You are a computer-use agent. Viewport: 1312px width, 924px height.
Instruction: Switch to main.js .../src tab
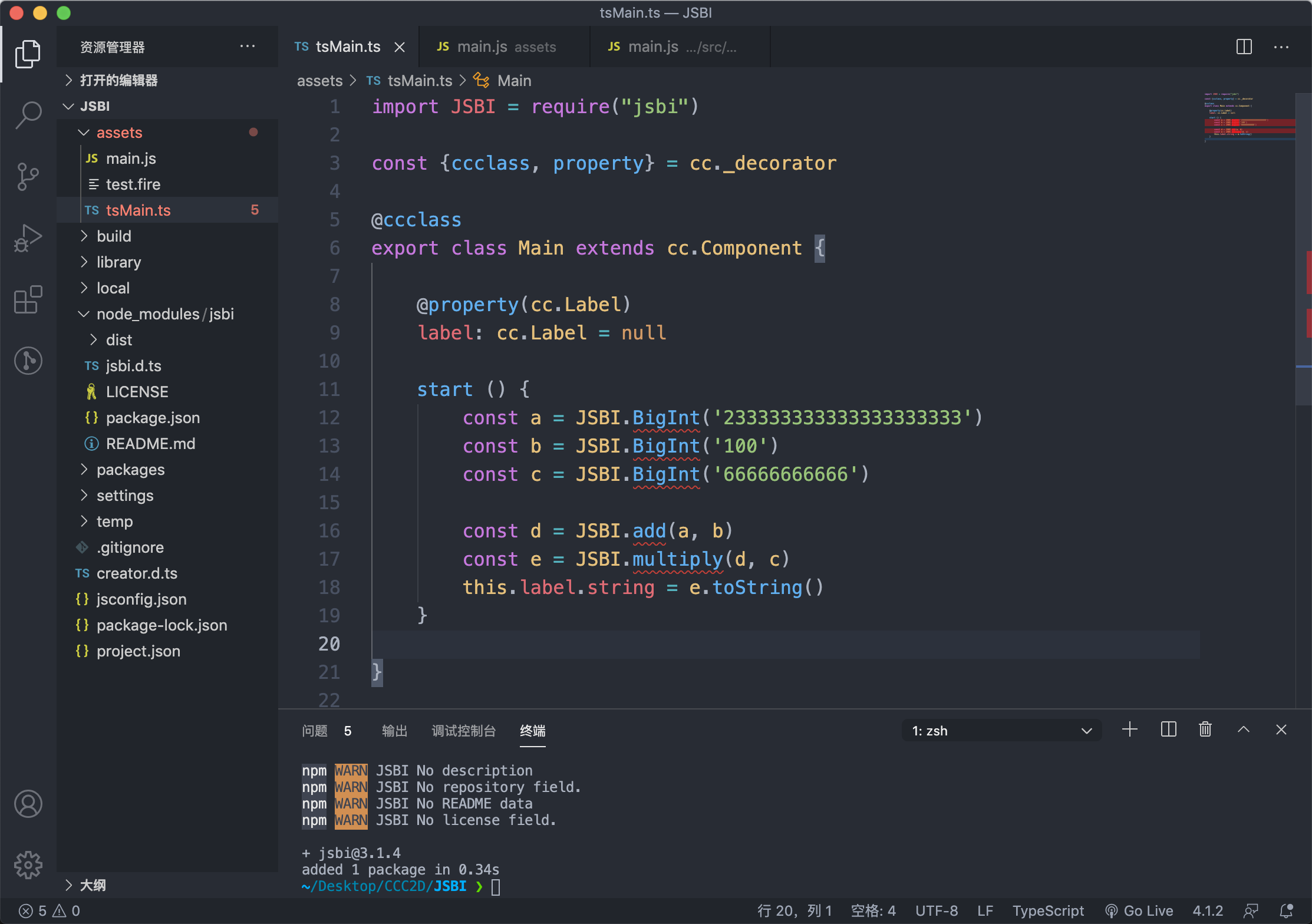680,47
